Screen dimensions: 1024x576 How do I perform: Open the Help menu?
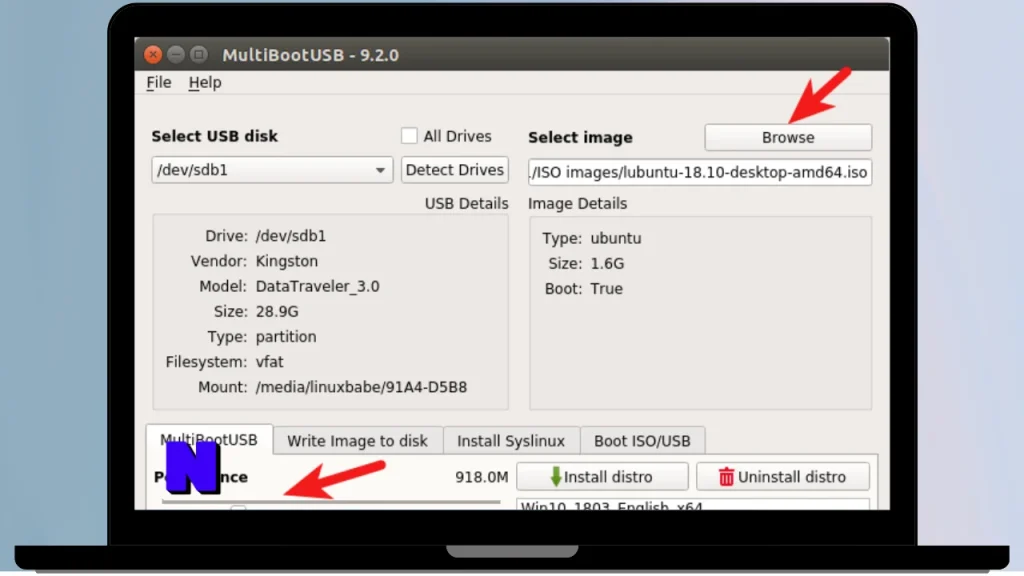(x=205, y=83)
